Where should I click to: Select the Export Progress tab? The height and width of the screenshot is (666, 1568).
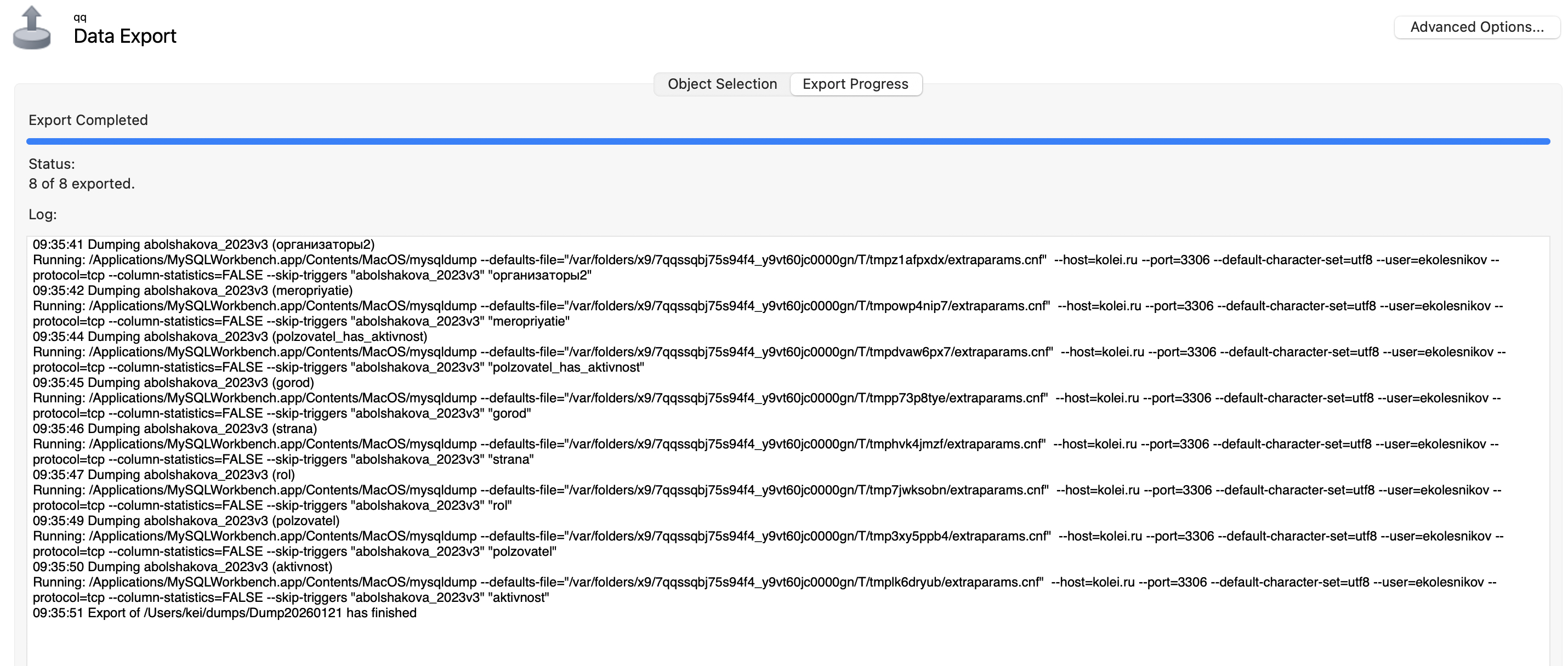(x=855, y=84)
